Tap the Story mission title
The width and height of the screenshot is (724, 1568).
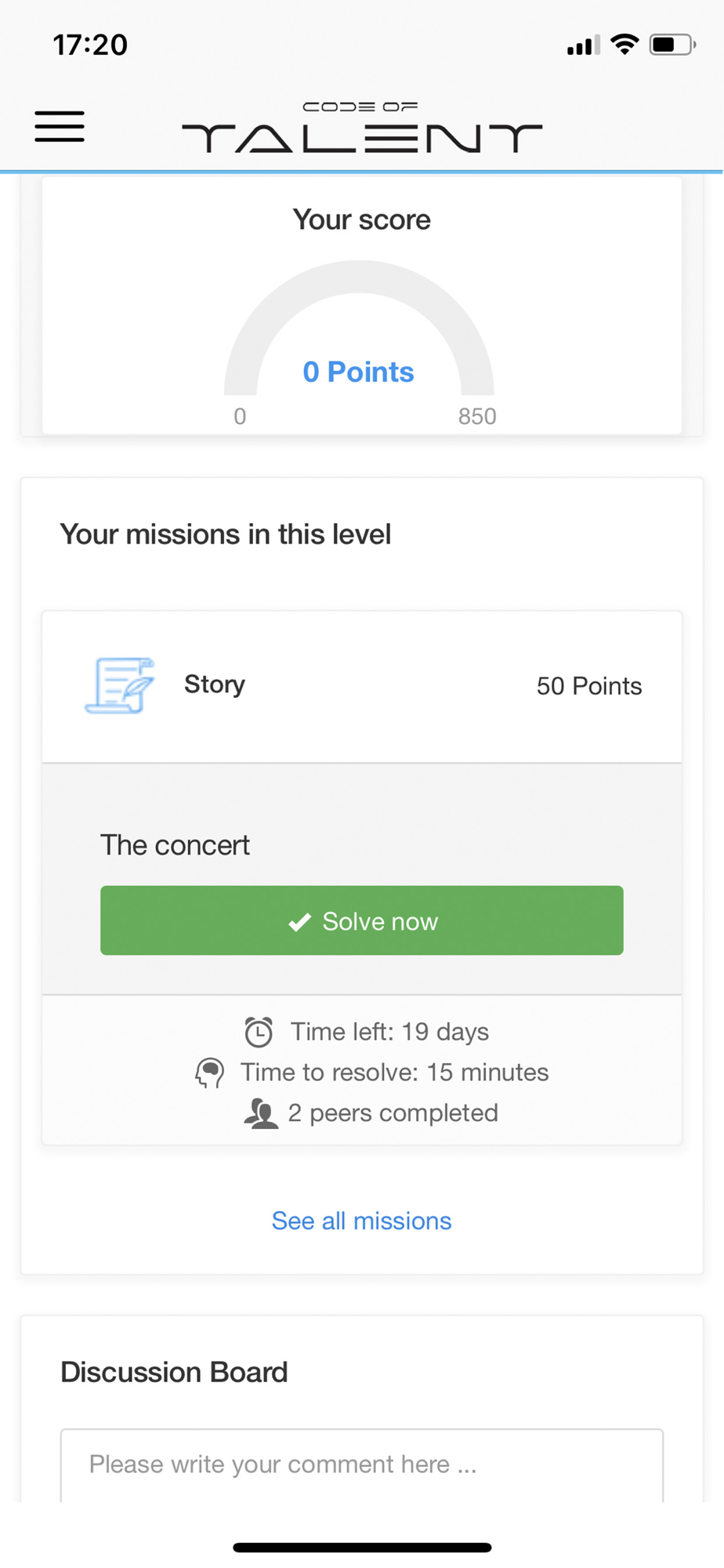(x=215, y=684)
